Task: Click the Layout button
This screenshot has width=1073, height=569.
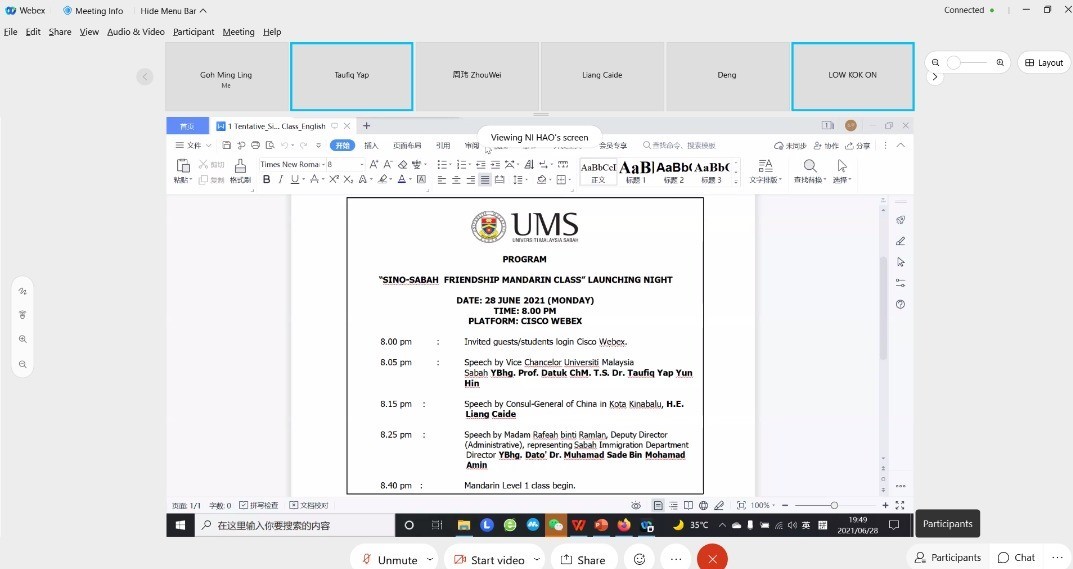Action: (x=1043, y=62)
